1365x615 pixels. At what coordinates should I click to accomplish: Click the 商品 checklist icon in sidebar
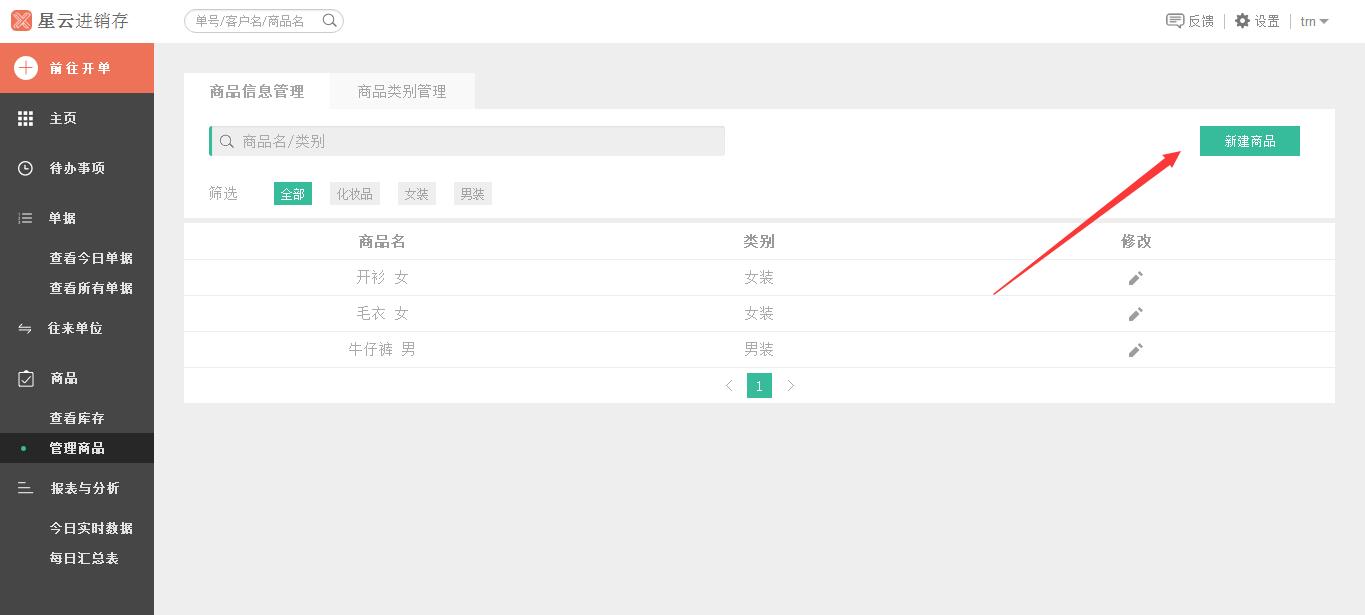pos(25,378)
